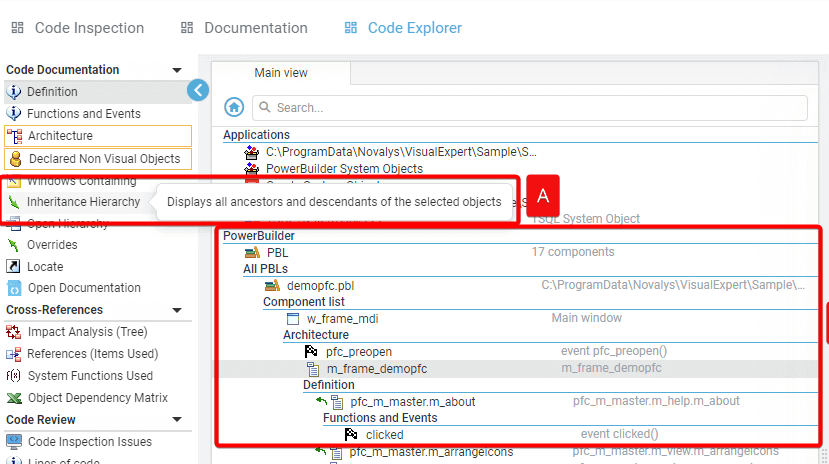Click the Object Dependency Matrix icon
The width and height of the screenshot is (829, 464).
(14, 398)
